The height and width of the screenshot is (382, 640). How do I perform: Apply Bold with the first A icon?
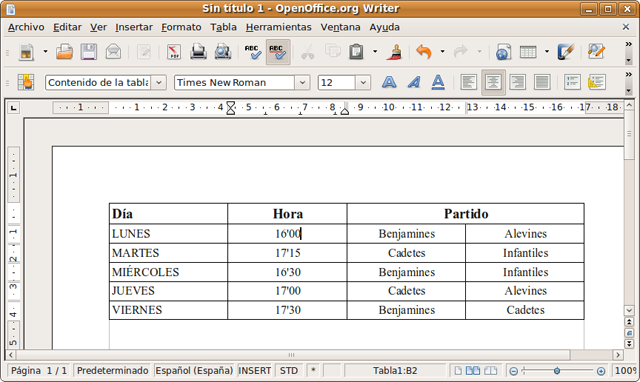click(x=389, y=82)
